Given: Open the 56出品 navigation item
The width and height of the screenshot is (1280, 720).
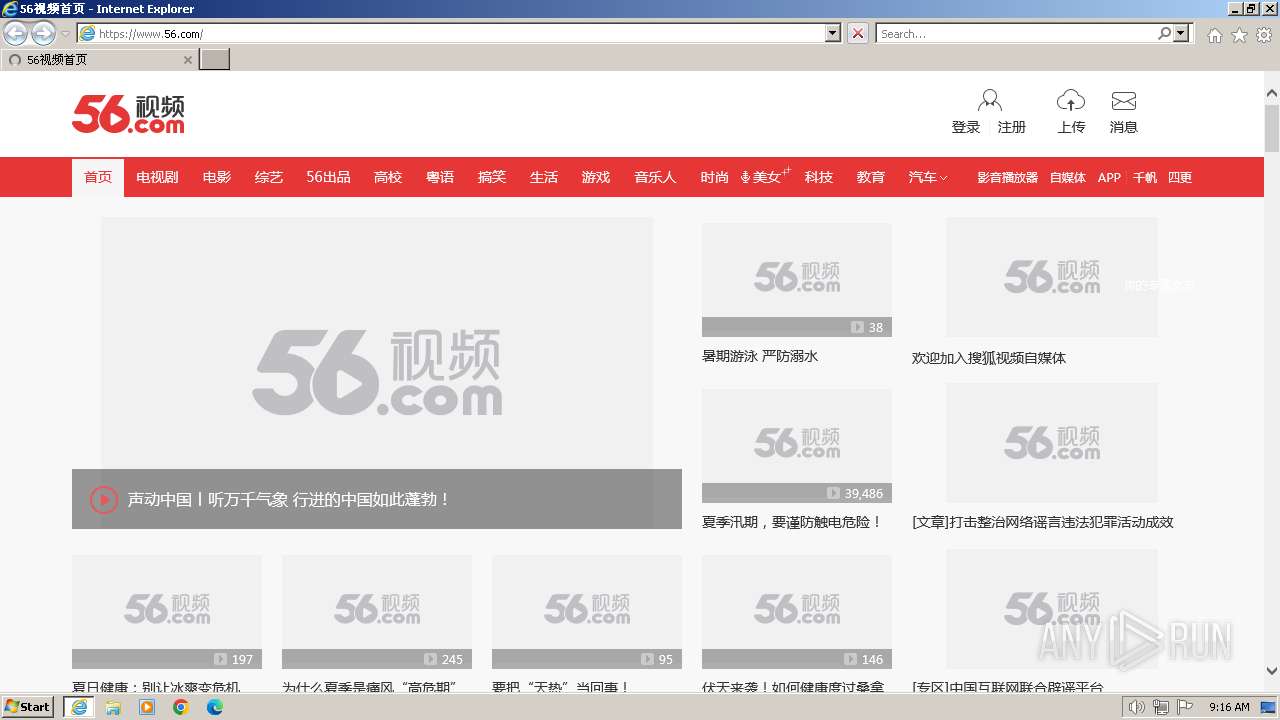Looking at the screenshot, I should (x=328, y=177).
